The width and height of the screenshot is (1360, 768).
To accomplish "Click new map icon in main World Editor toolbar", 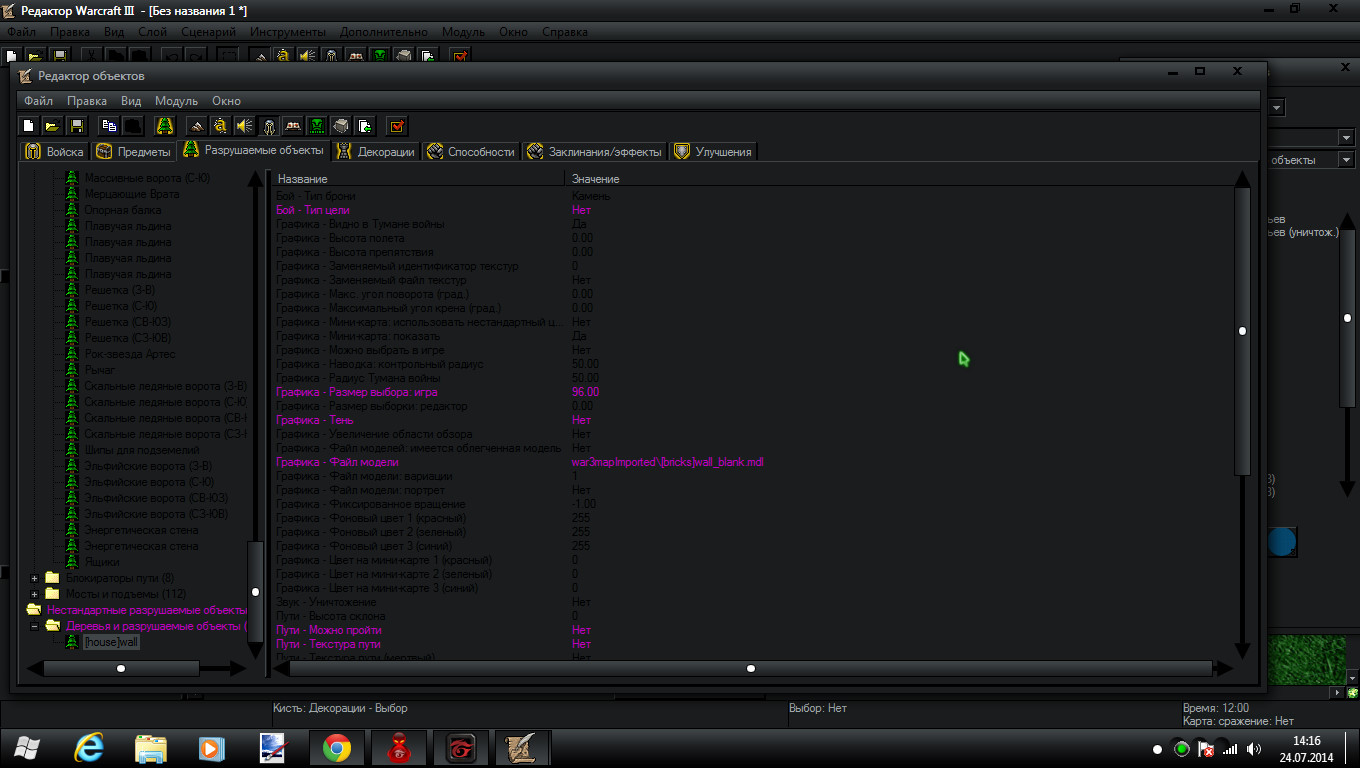I will click(x=12, y=56).
